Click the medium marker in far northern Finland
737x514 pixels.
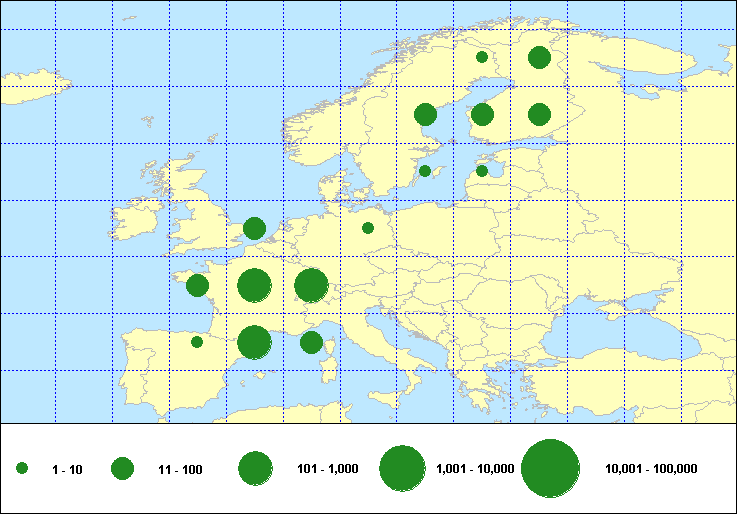(x=539, y=57)
